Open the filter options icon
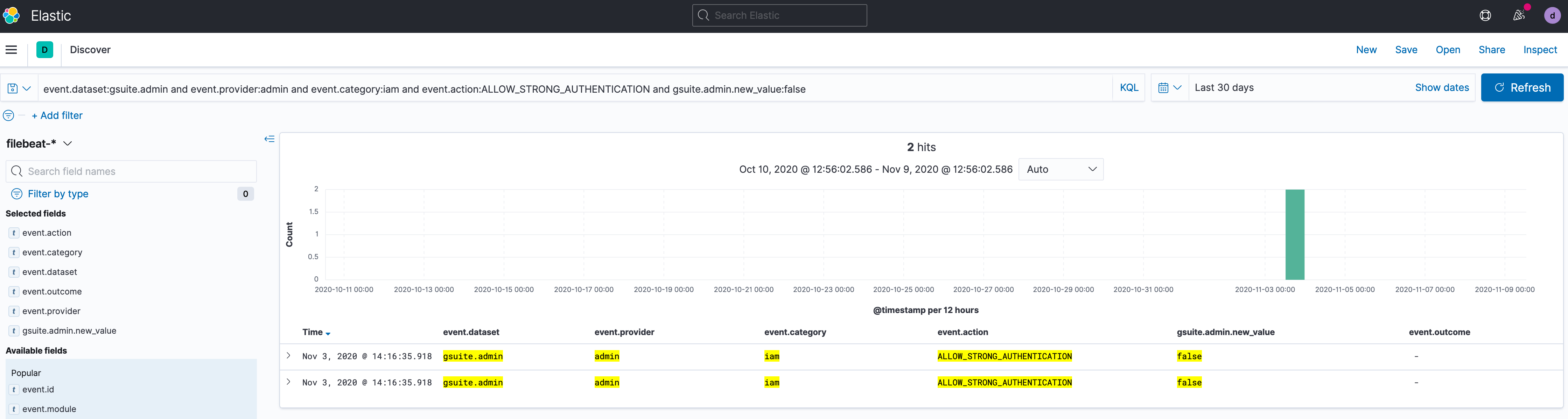1568x419 pixels. 8,115
